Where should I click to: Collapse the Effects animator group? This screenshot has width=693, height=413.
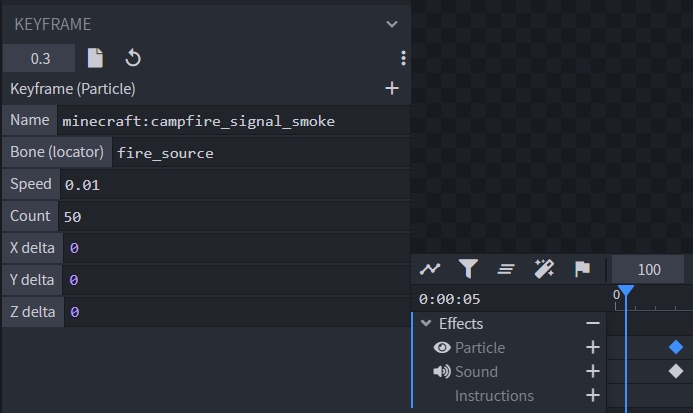(427, 324)
